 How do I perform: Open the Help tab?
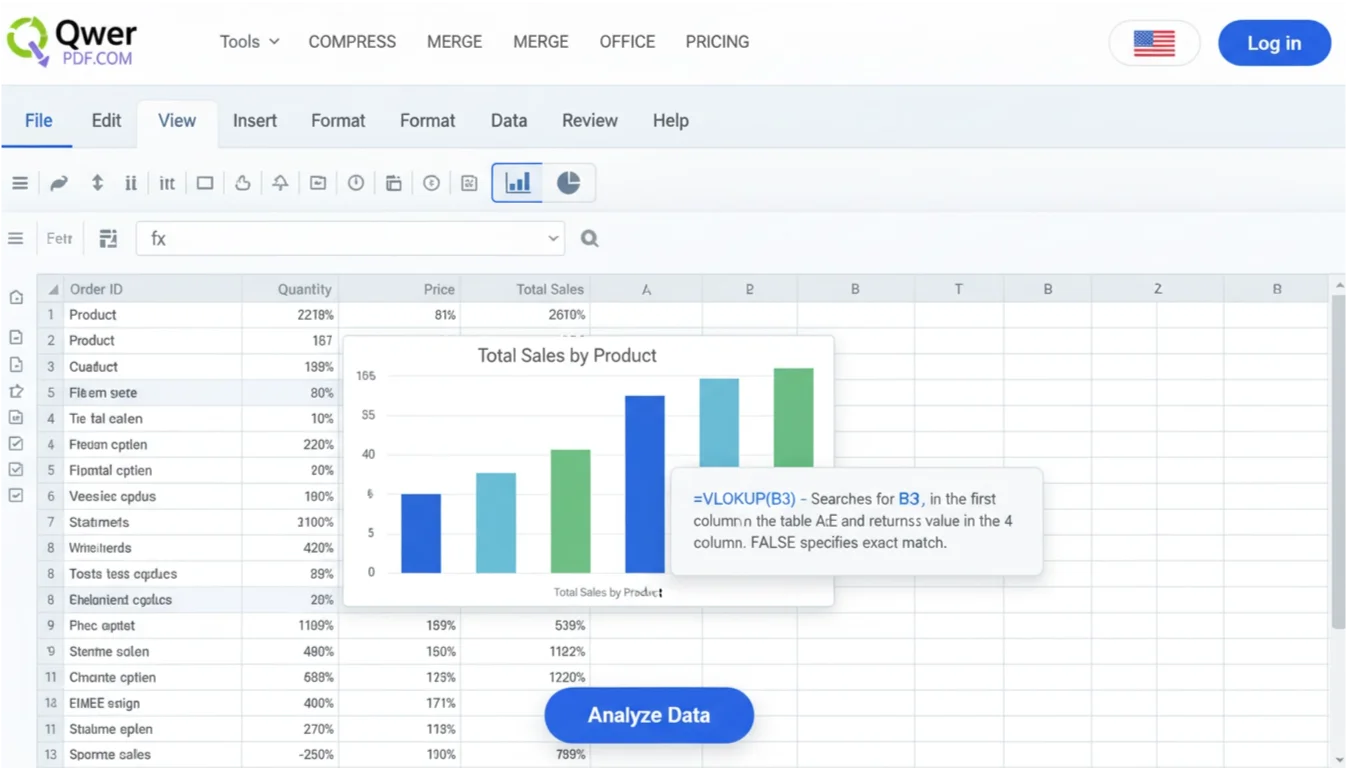(x=671, y=121)
